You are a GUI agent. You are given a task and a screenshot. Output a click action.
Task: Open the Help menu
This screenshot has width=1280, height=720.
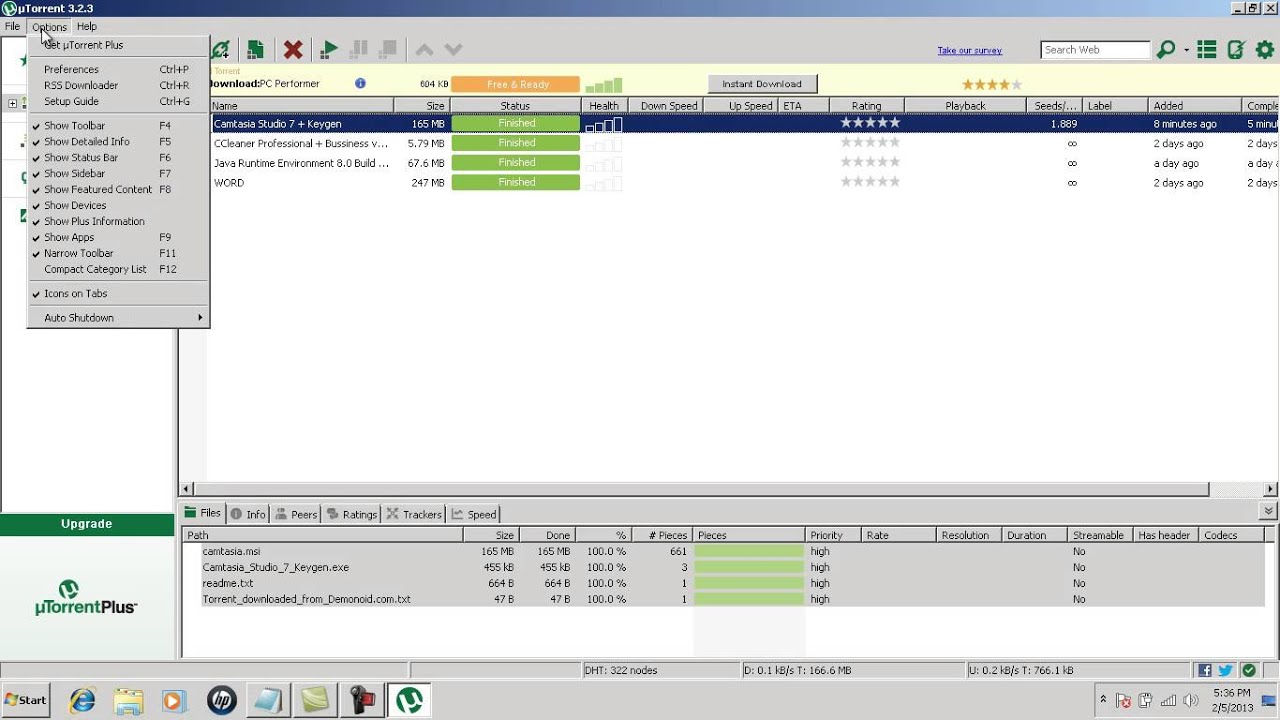tap(87, 27)
